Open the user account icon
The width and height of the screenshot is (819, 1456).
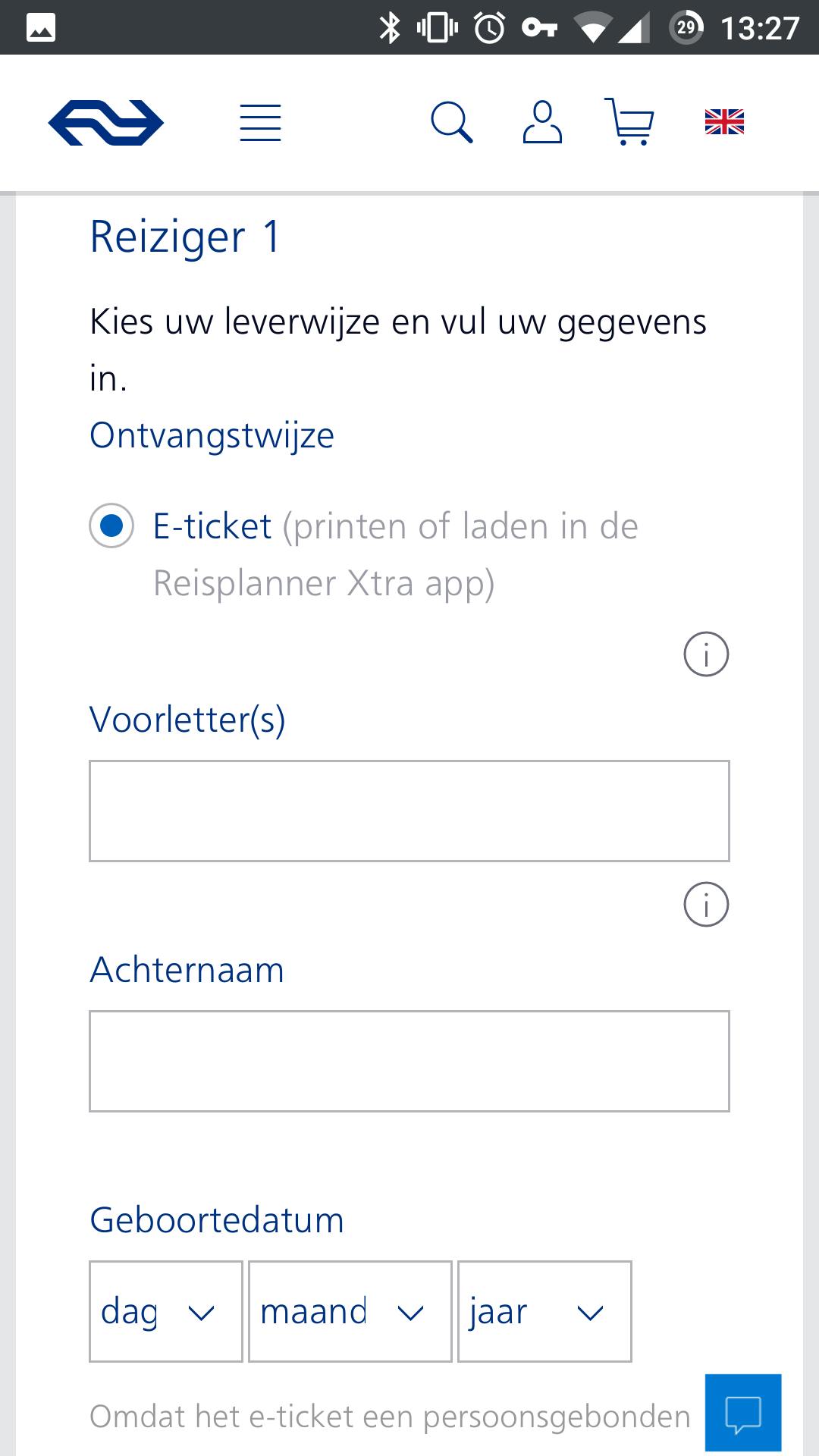click(542, 122)
